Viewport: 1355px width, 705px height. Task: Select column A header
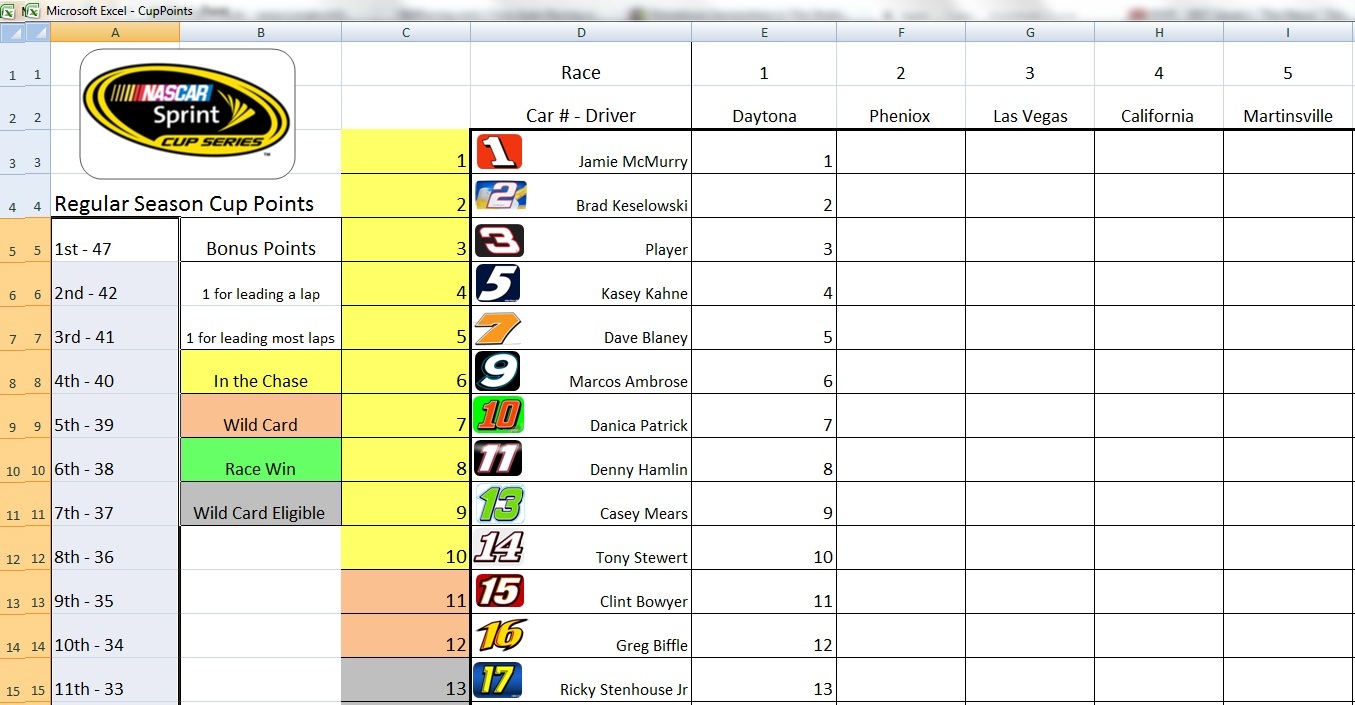click(116, 32)
